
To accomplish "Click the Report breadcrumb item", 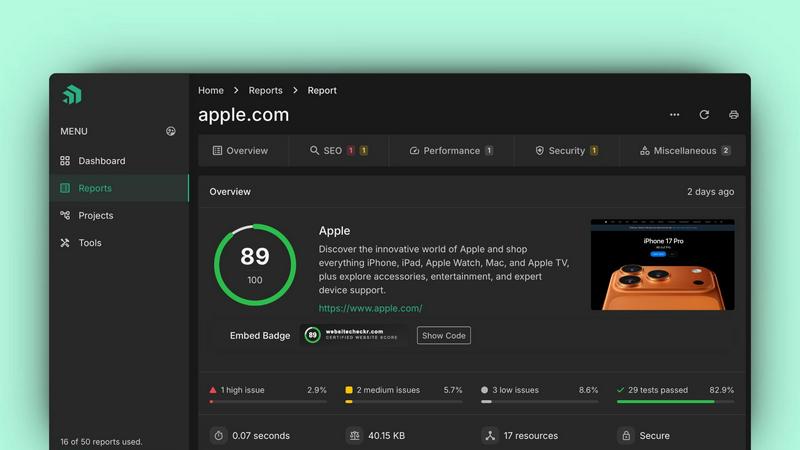I will coord(322,90).
